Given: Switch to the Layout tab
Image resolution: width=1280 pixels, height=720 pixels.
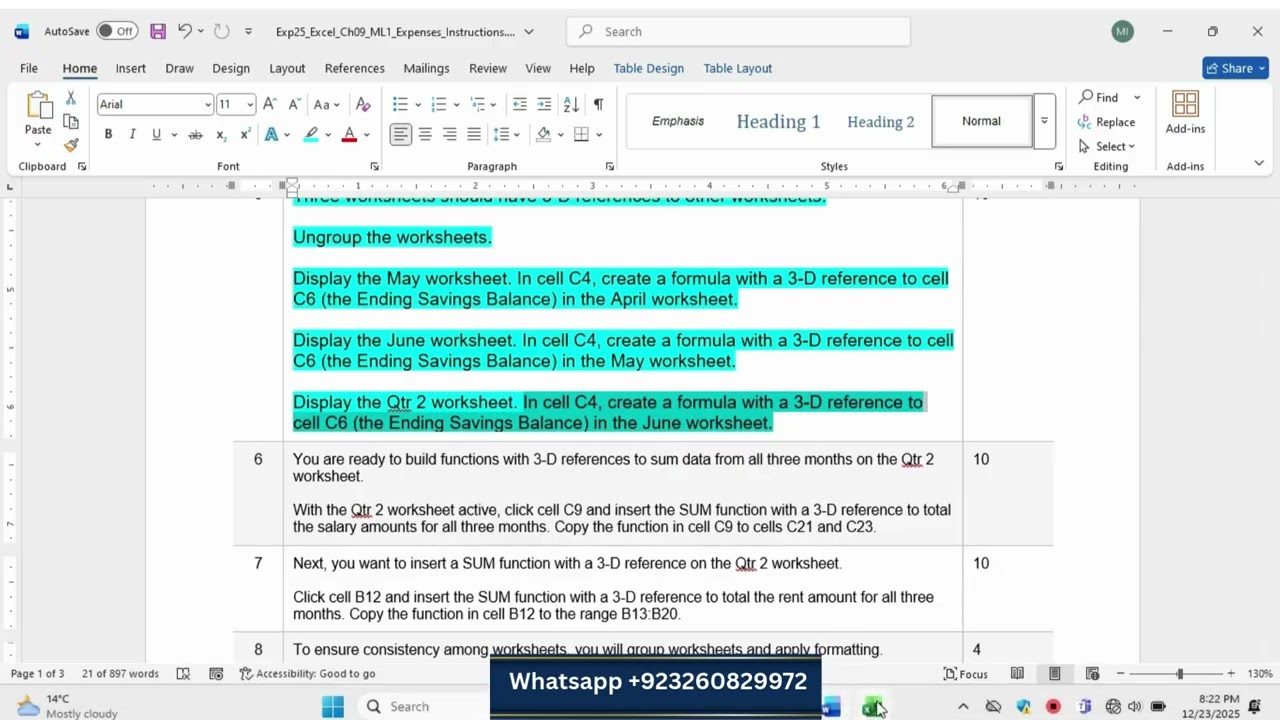Looking at the screenshot, I should coord(287,68).
